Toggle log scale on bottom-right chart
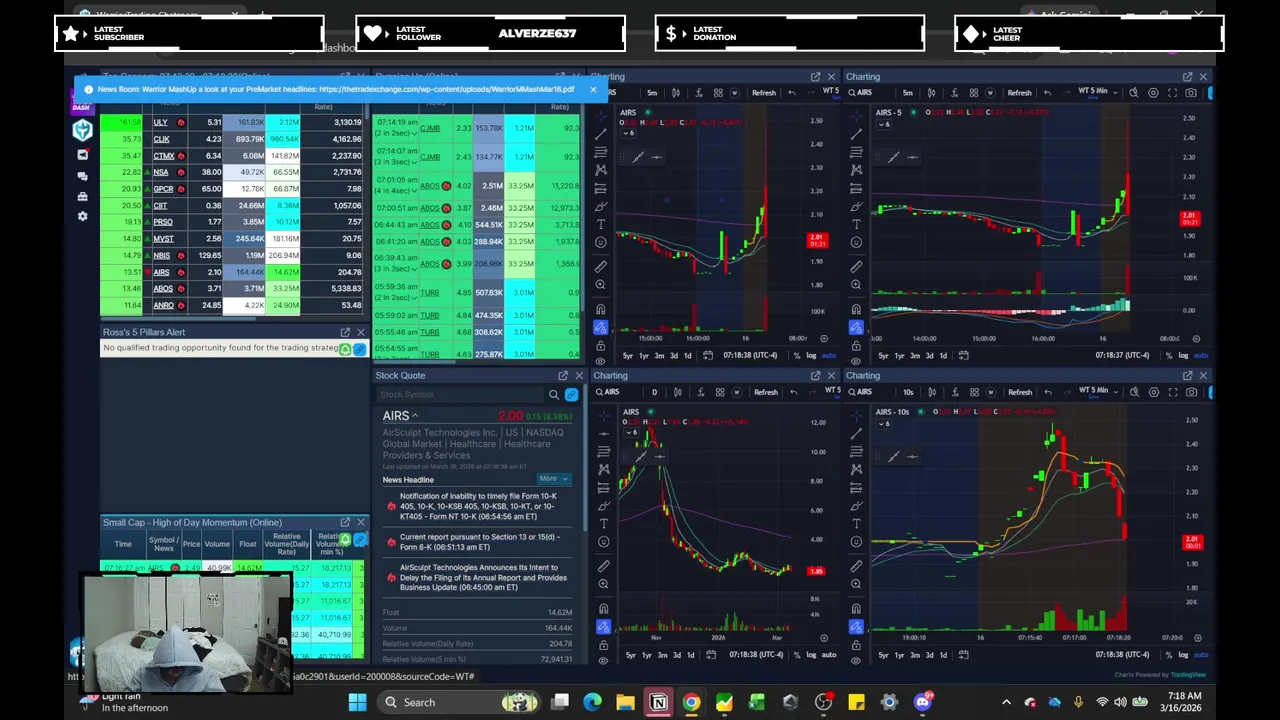The width and height of the screenshot is (1280, 720). point(1183,654)
